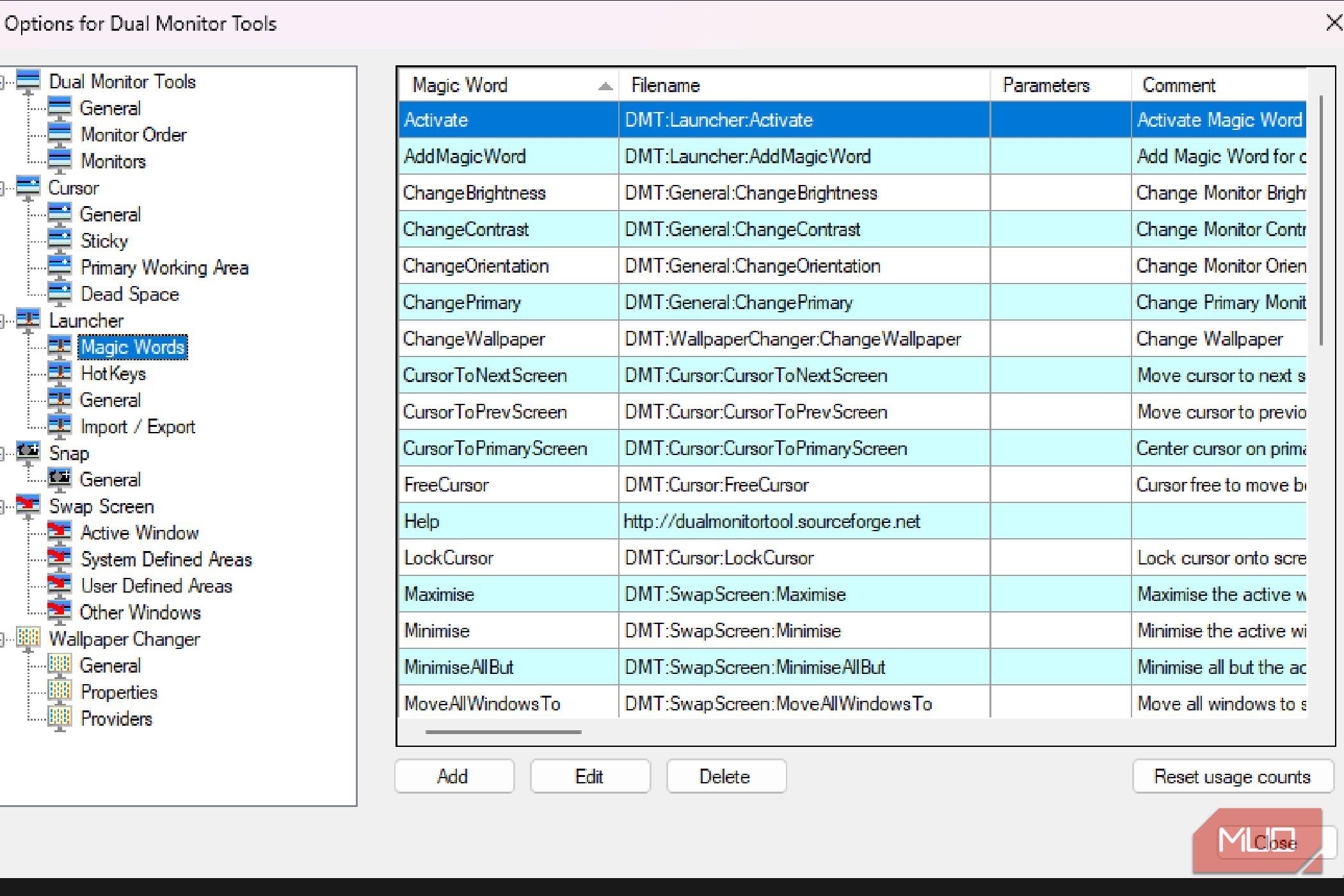Click the monitor icon beside Monitor Order
The height and width of the screenshot is (896, 1344).
click(60, 134)
